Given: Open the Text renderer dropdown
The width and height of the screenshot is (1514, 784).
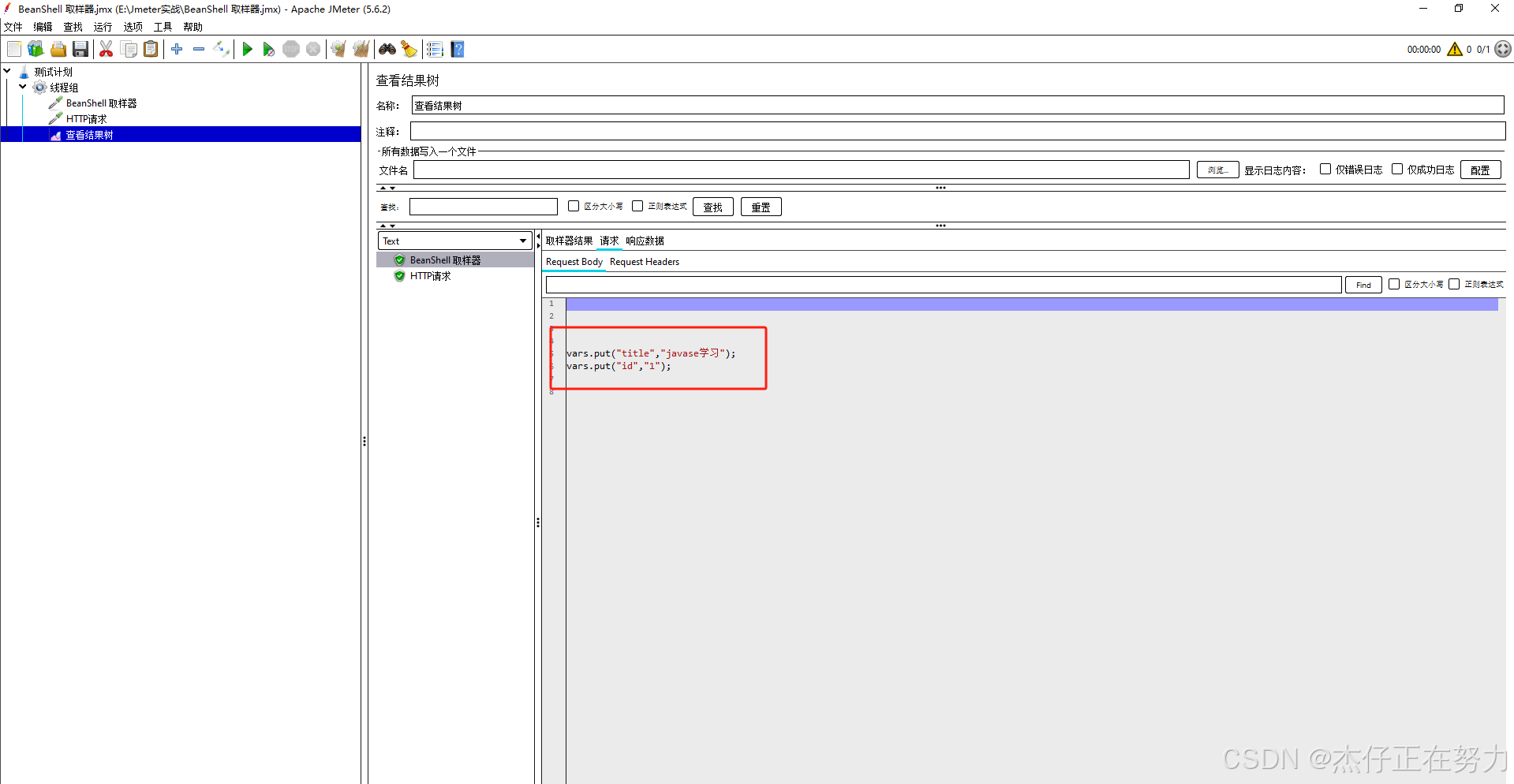Looking at the screenshot, I should tap(455, 241).
